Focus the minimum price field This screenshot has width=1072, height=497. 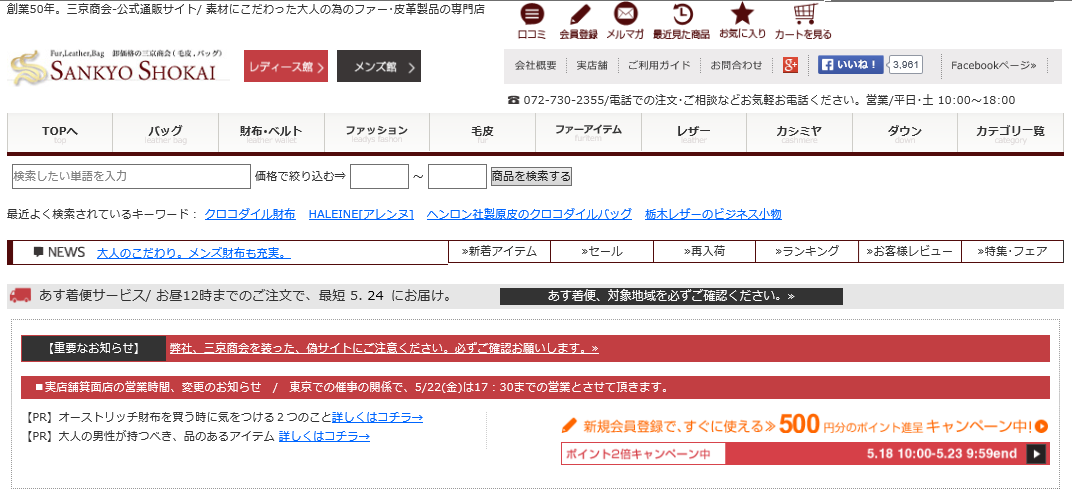(379, 176)
